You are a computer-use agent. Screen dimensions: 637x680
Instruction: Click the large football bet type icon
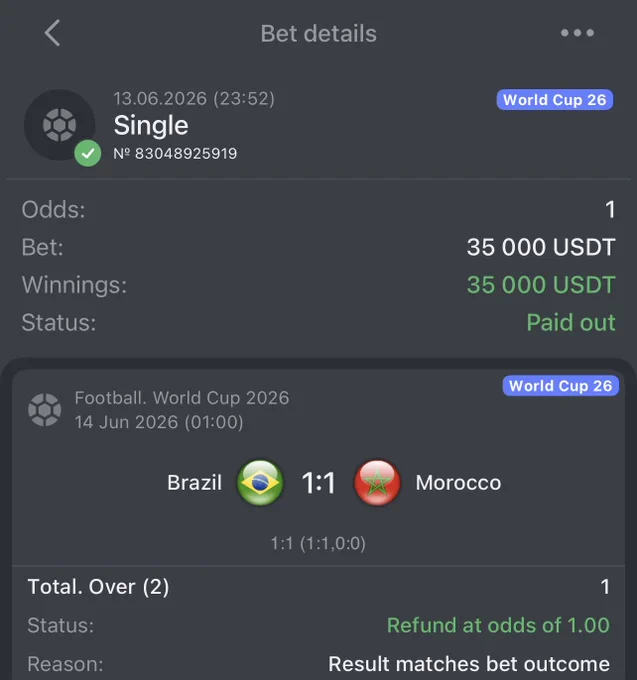(59, 125)
